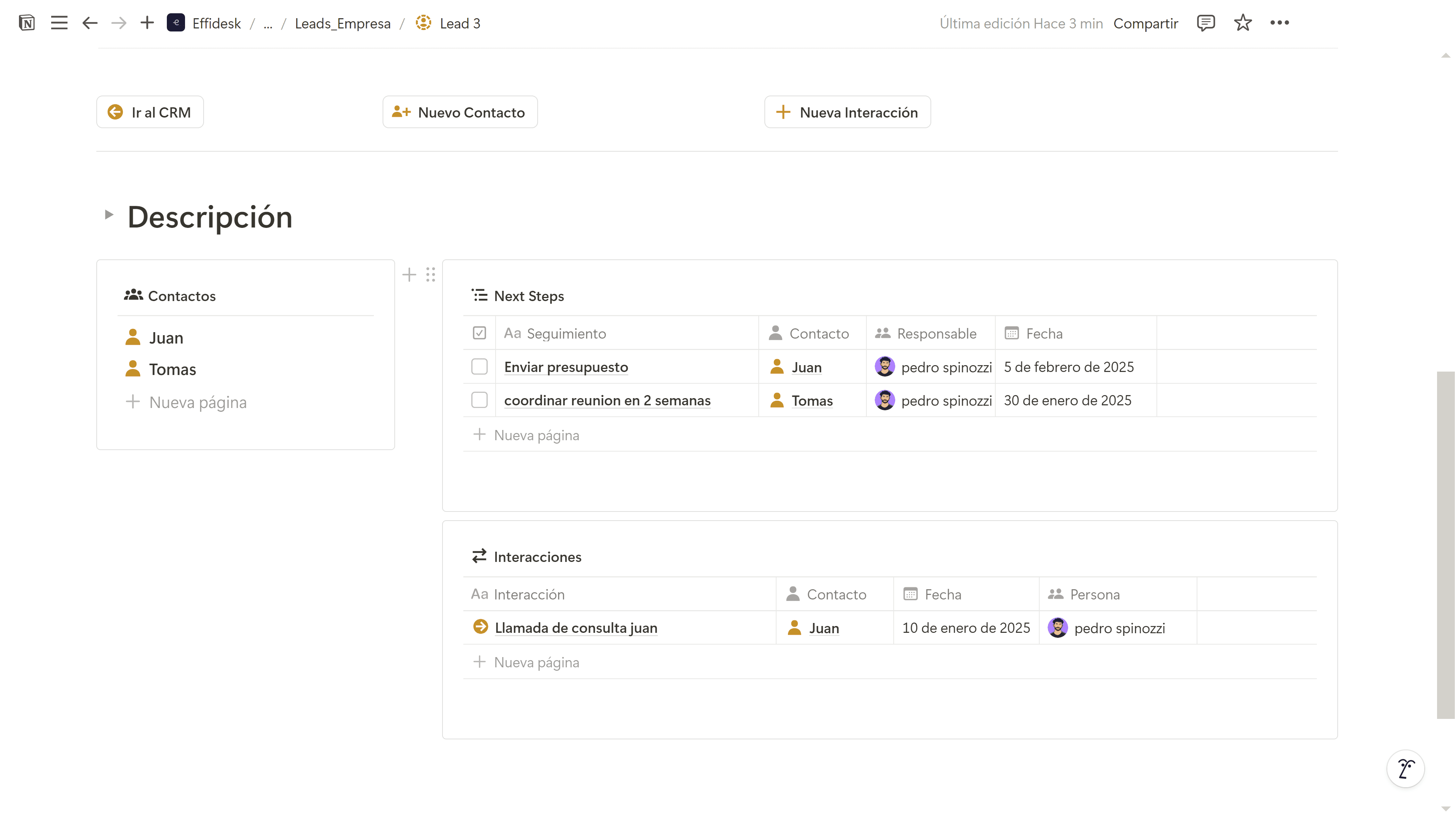This screenshot has width=1456, height=819.
Task: Click the block drag handle dots
Action: pyautogui.click(x=431, y=275)
